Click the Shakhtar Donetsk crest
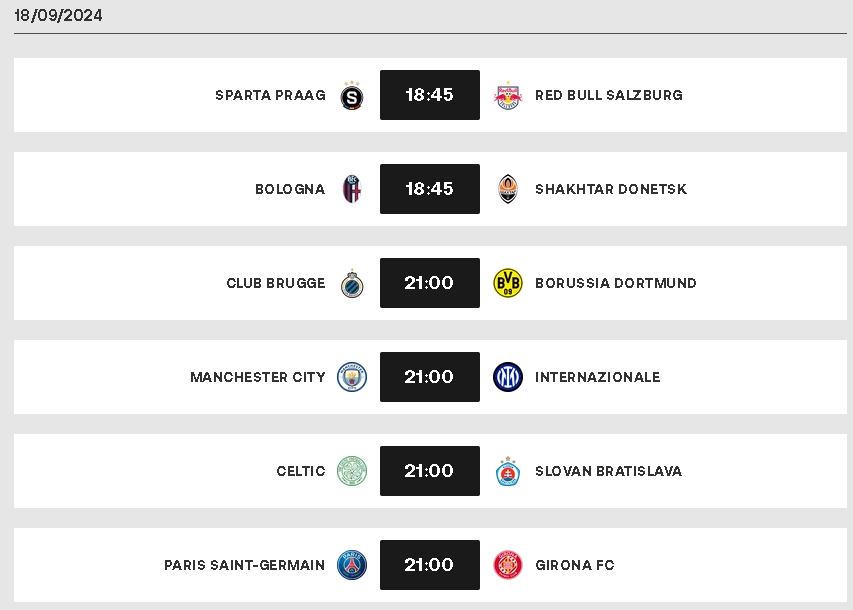Viewport: 853px width, 610px height. click(x=508, y=189)
